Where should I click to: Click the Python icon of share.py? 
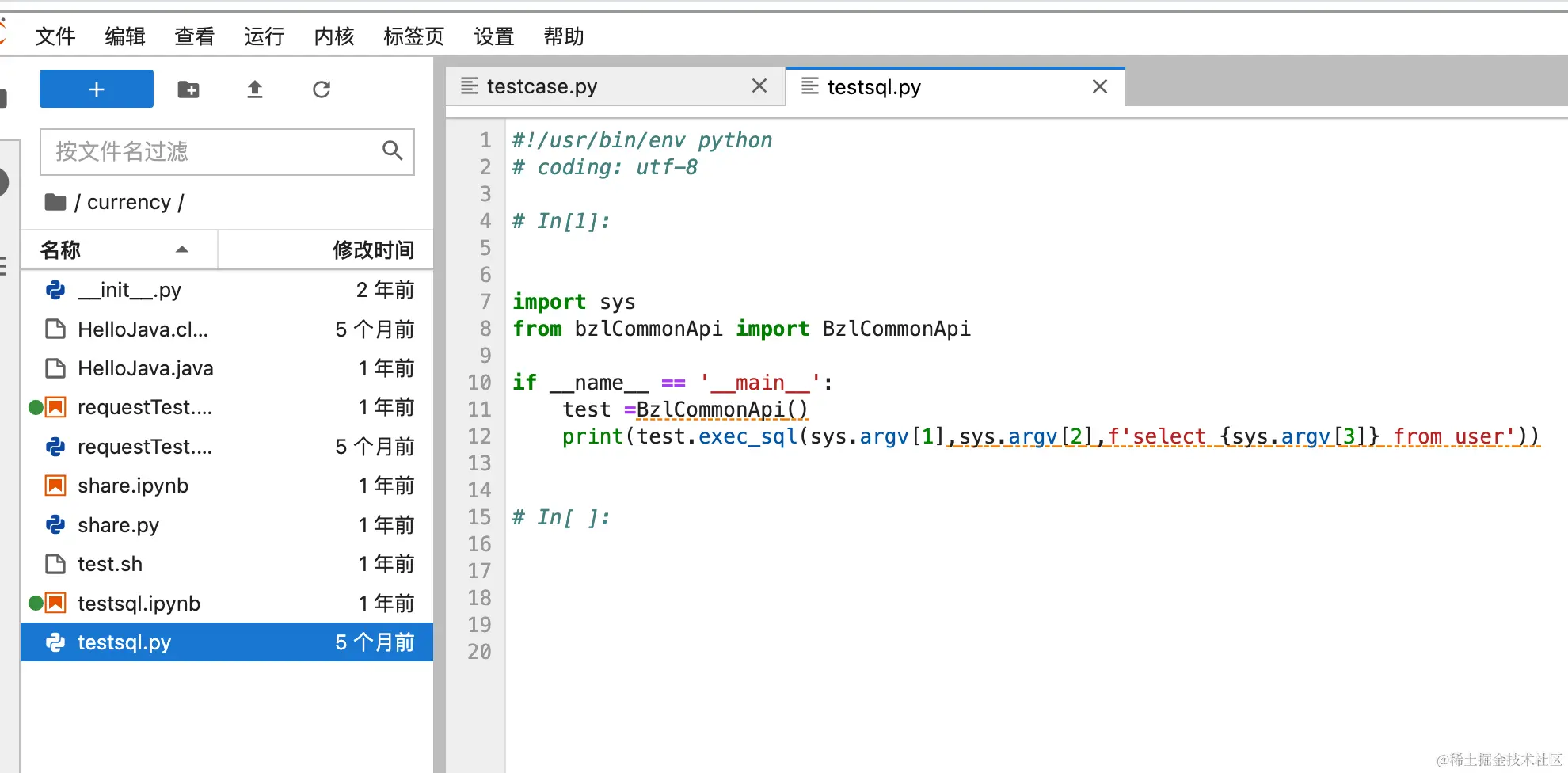coord(55,525)
